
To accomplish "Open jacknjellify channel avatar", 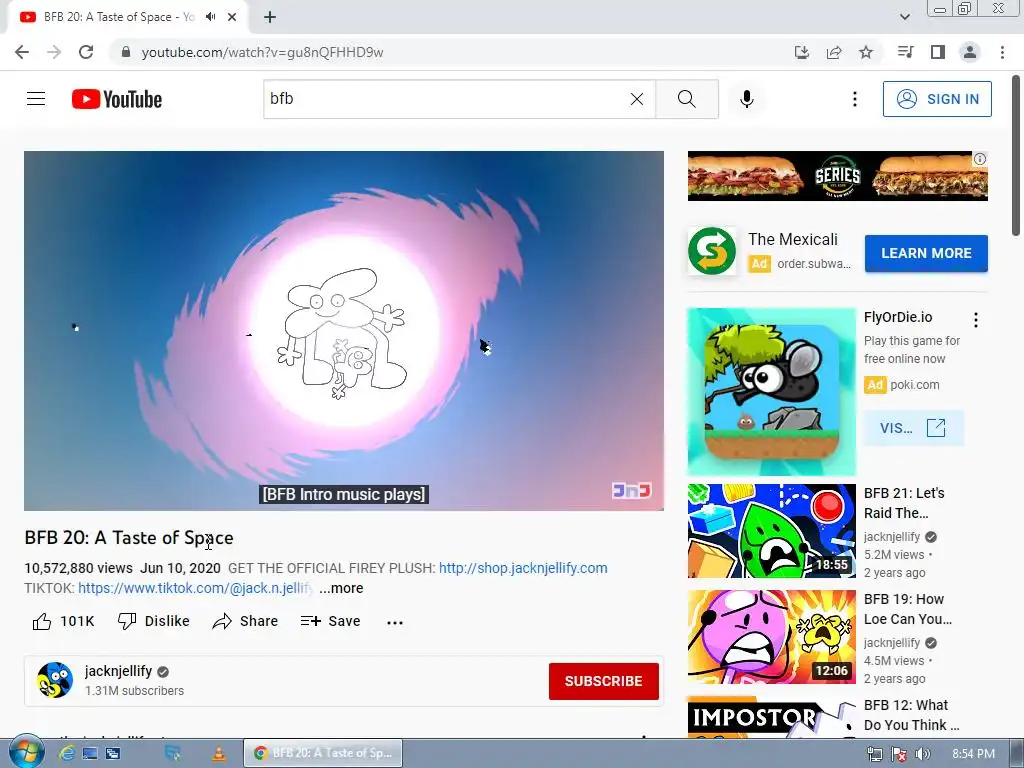I will [55, 680].
